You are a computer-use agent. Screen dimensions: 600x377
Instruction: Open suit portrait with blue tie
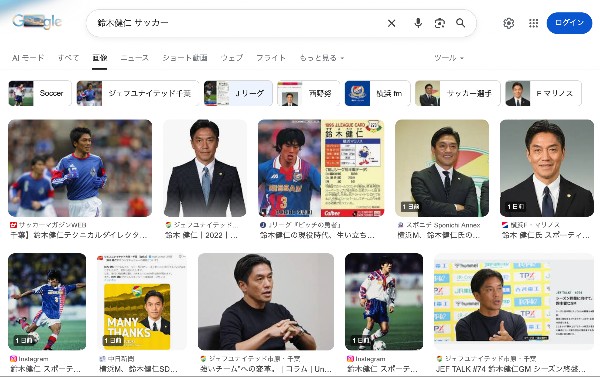point(205,168)
